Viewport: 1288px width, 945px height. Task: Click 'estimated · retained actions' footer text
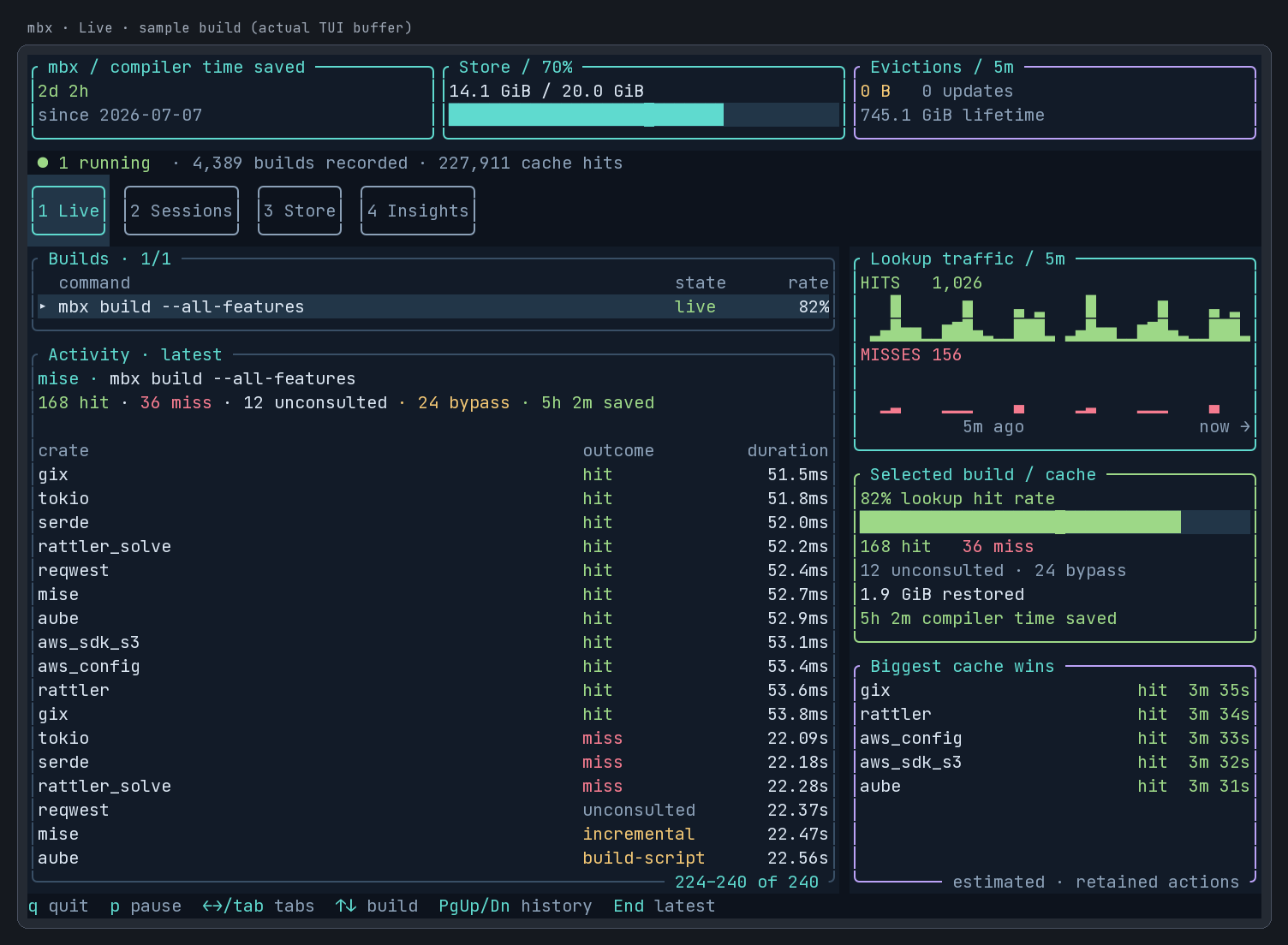(x=1096, y=882)
